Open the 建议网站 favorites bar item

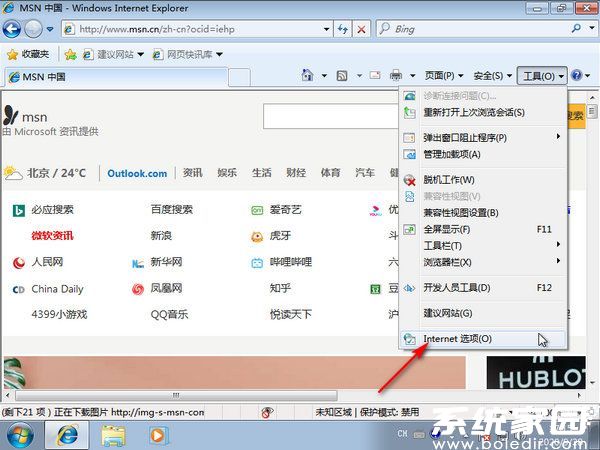coord(114,54)
